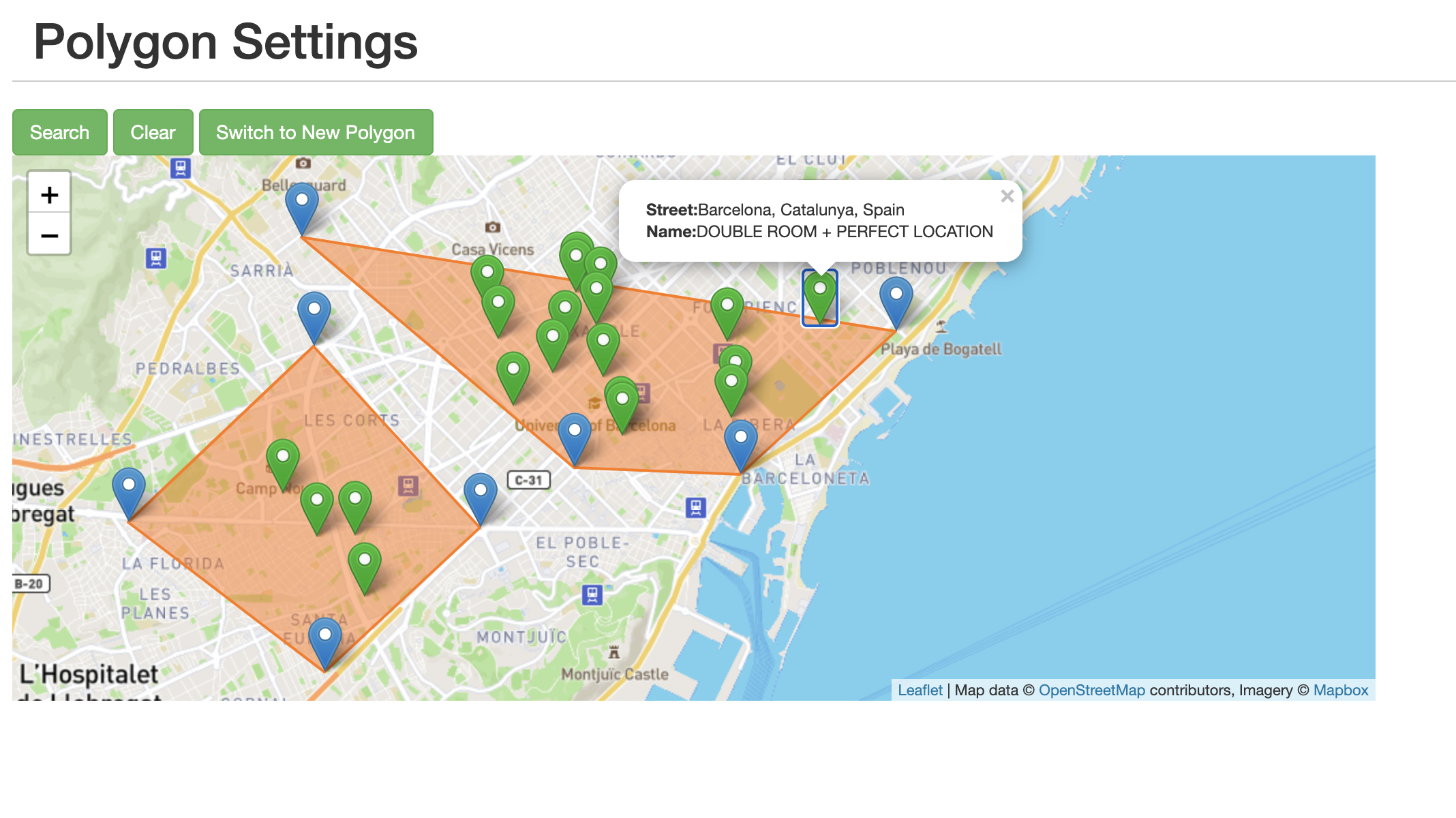
Task: Open the OpenStreetMap attribution link
Action: click(1091, 690)
